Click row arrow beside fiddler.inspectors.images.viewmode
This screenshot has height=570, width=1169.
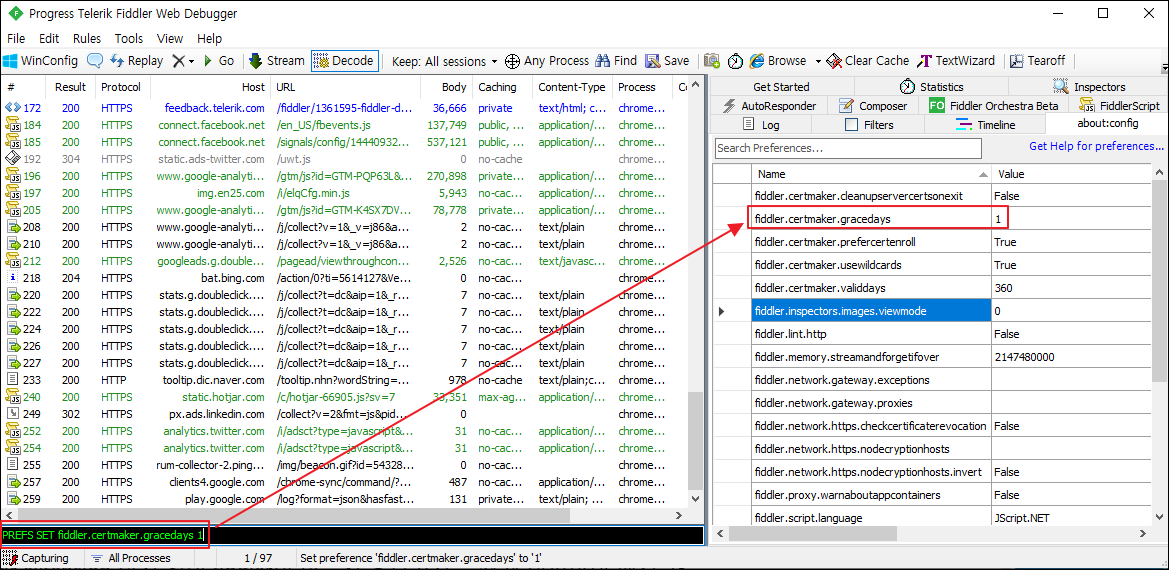(x=721, y=311)
